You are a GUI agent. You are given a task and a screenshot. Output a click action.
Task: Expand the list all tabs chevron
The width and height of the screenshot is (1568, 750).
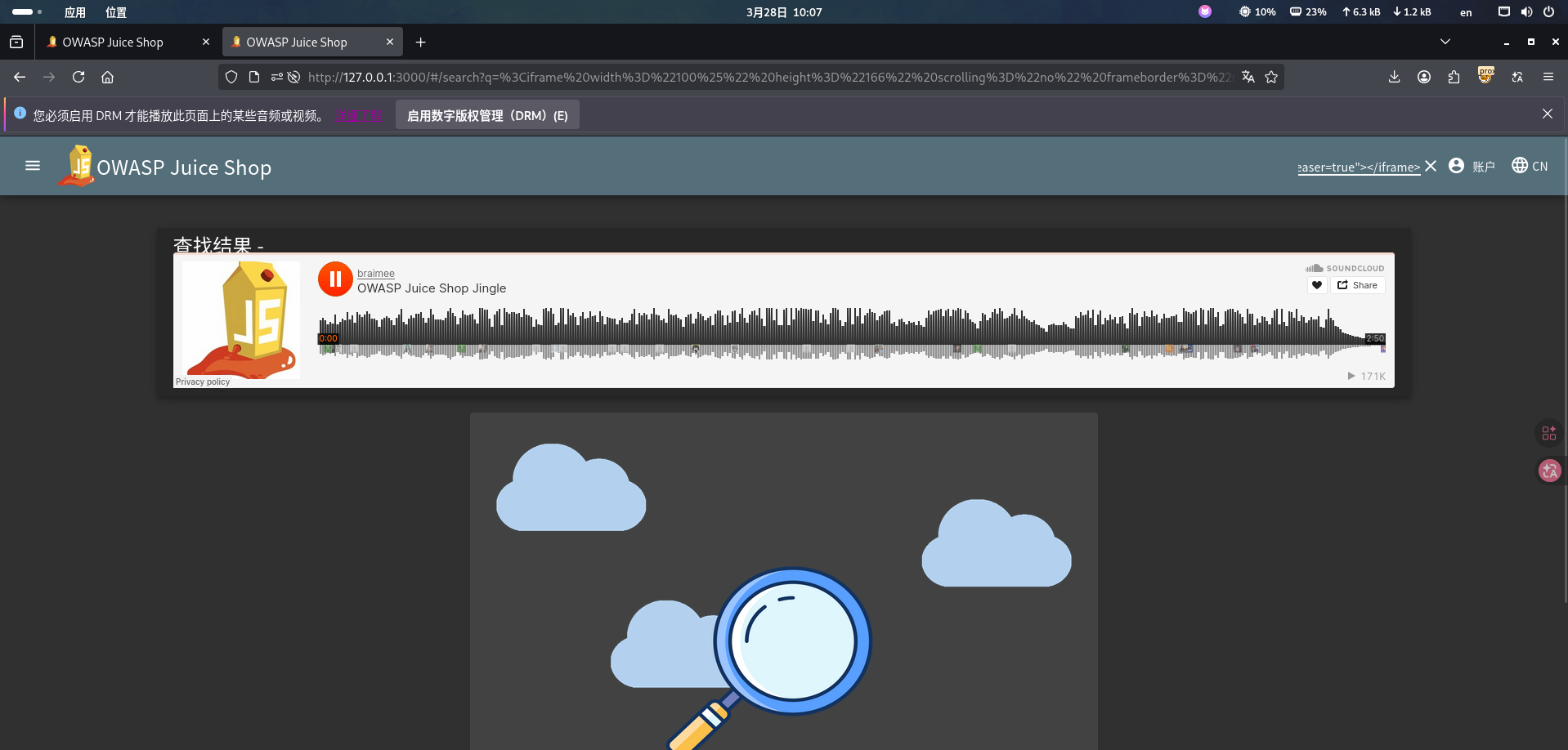pyautogui.click(x=1445, y=42)
